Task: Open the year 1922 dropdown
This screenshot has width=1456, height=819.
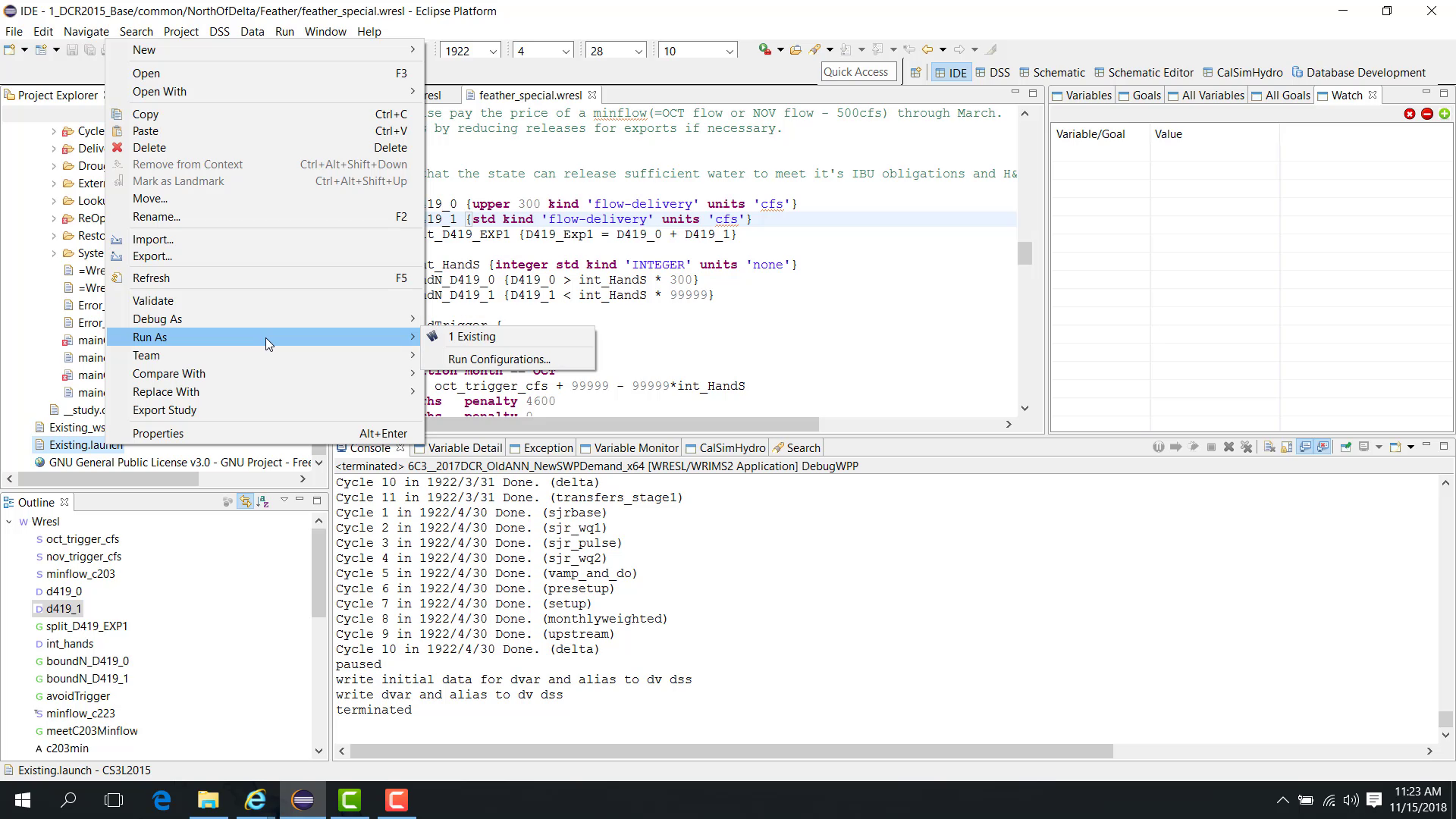Action: [x=493, y=52]
